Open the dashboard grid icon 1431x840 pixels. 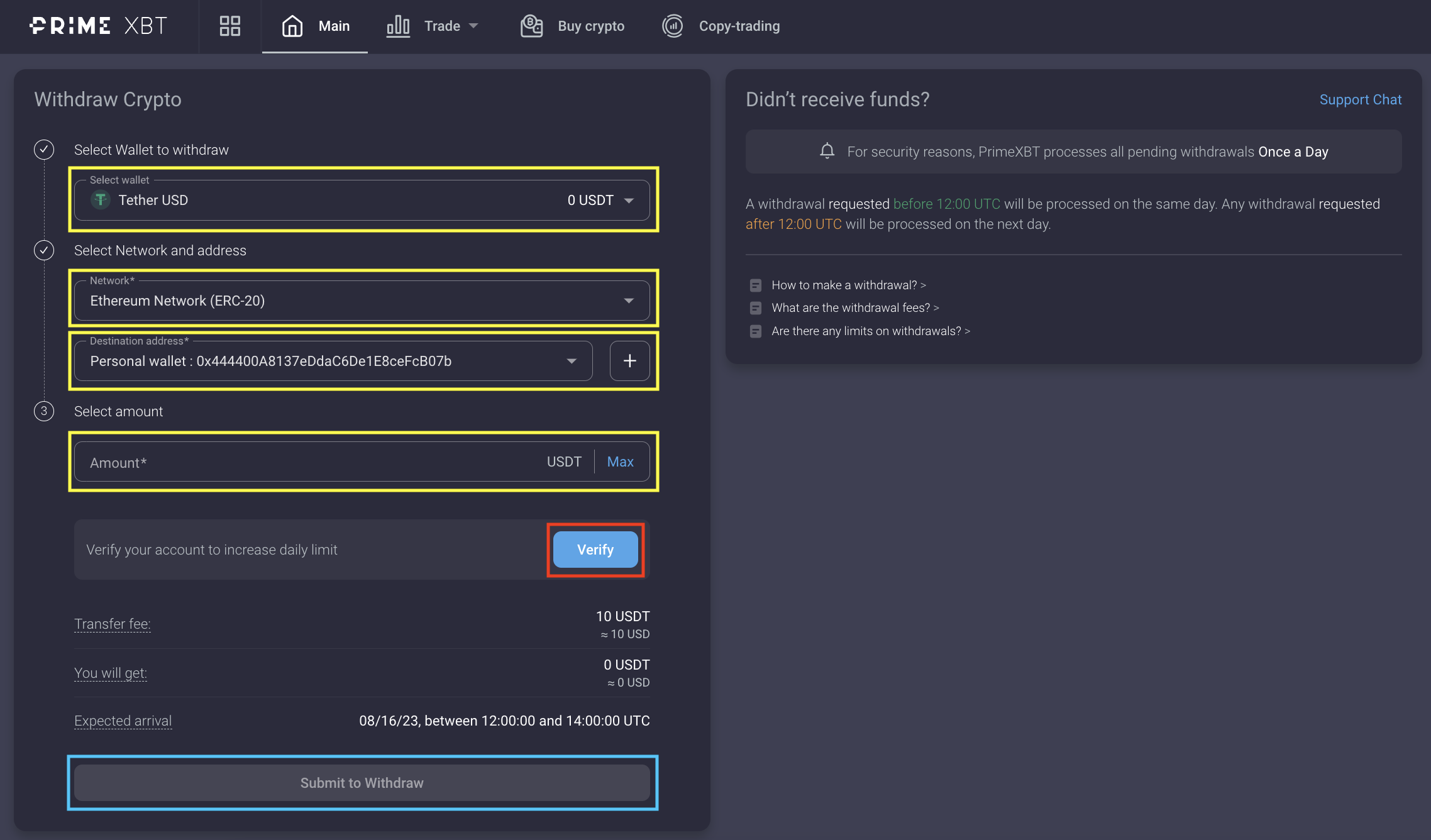click(229, 26)
